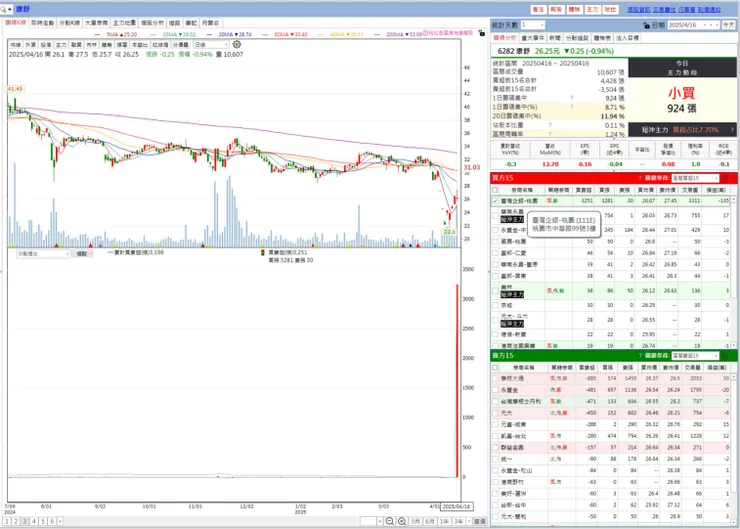This screenshot has height=529, width=740.
Task: Click the 60MA legend color line
Action: tap(265, 34)
